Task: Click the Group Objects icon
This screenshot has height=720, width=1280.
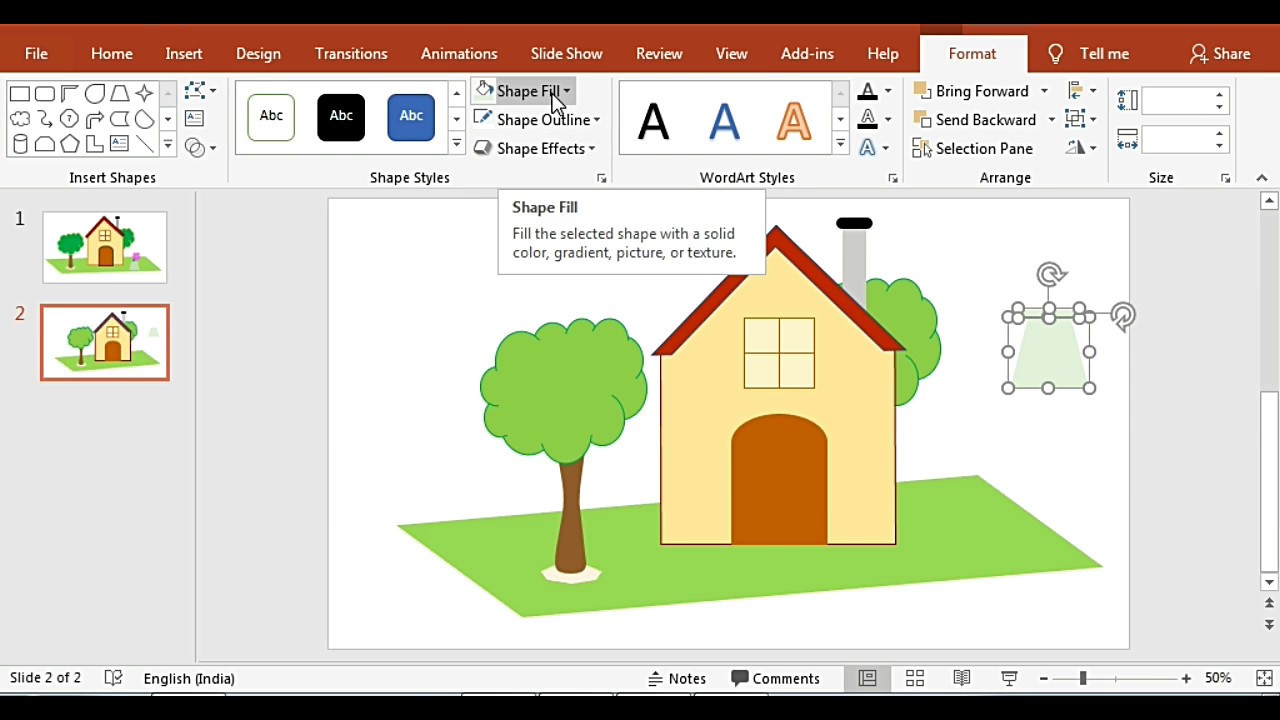Action: [x=1076, y=118]
